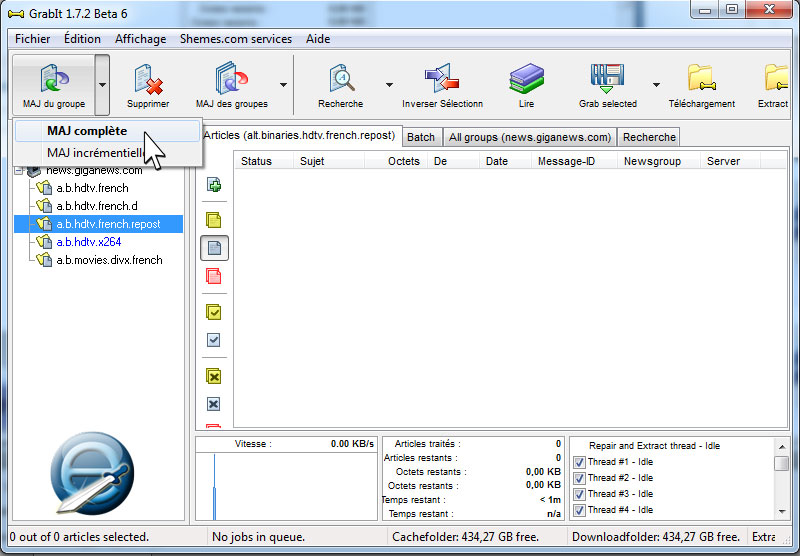This screenshot has height=556, width=800.
Task: Click the blue checkmark select icon
Action: [x=214, y=340]
